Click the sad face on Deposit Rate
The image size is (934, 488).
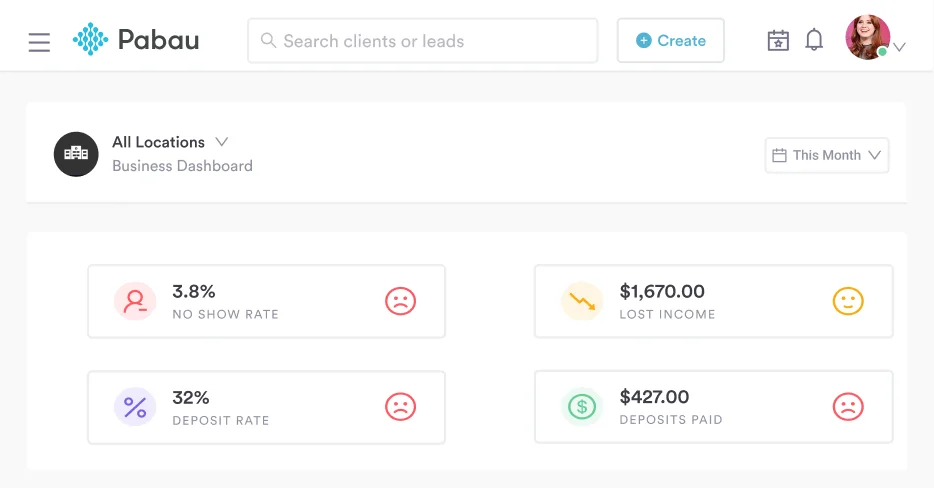coord(400,407)
